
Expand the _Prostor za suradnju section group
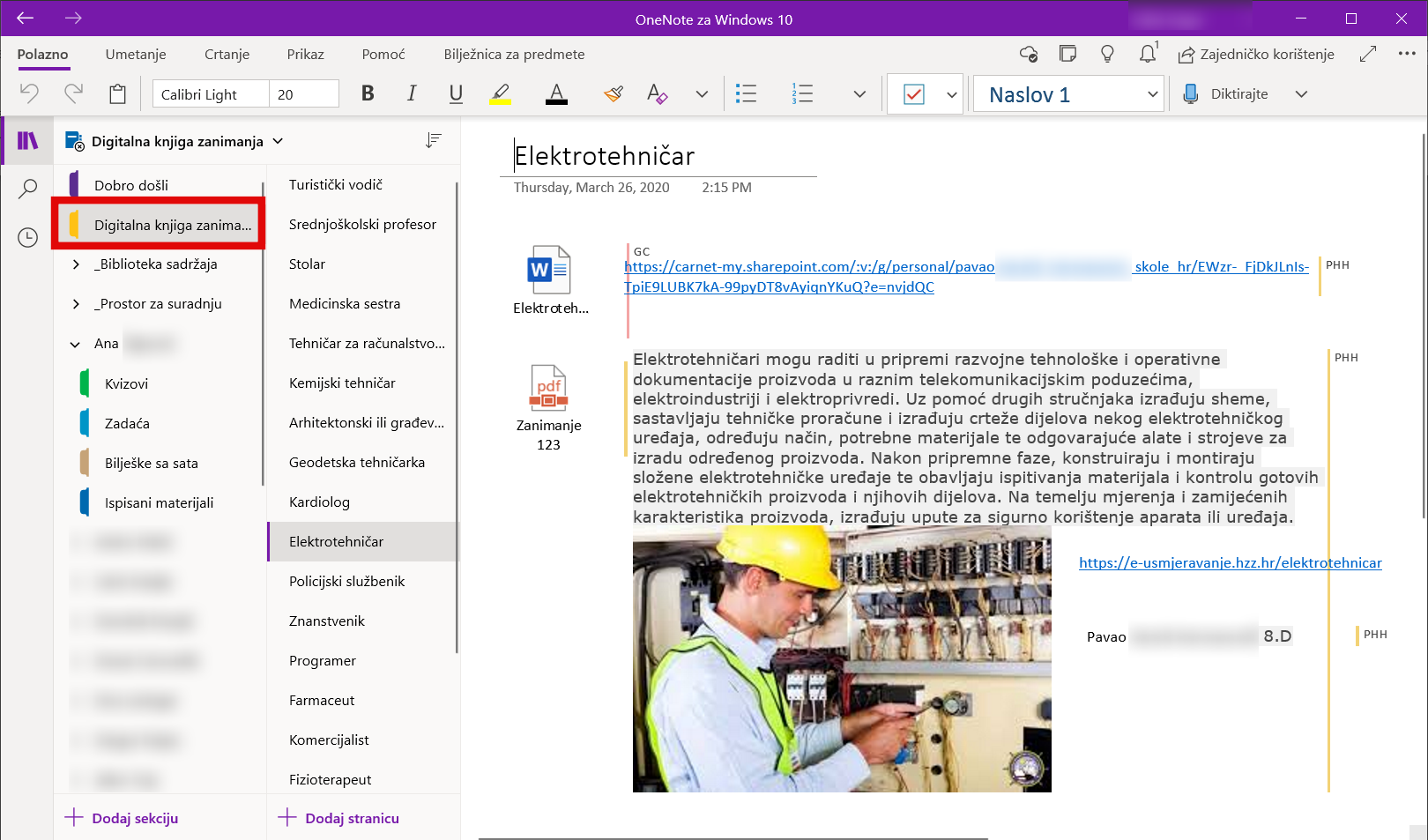(76, 304)
